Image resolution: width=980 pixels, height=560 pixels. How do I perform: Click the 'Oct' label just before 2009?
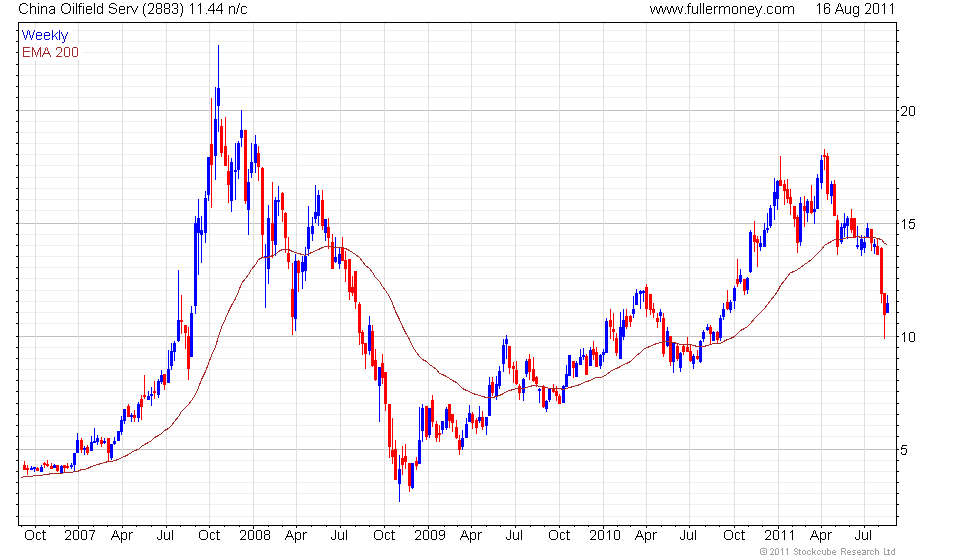tap(384, 536)
